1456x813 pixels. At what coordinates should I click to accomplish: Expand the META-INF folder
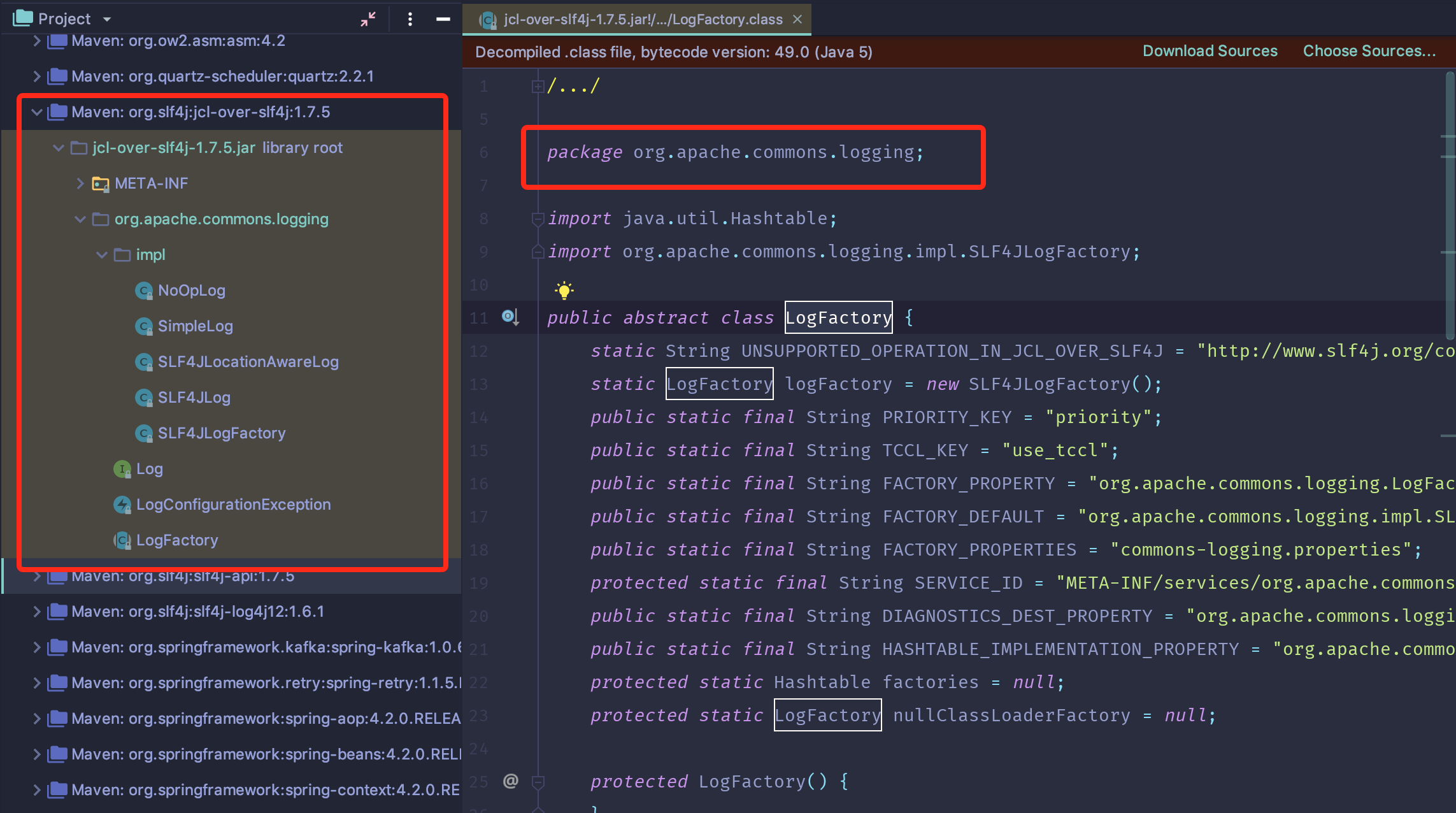(x=80, y=183)
